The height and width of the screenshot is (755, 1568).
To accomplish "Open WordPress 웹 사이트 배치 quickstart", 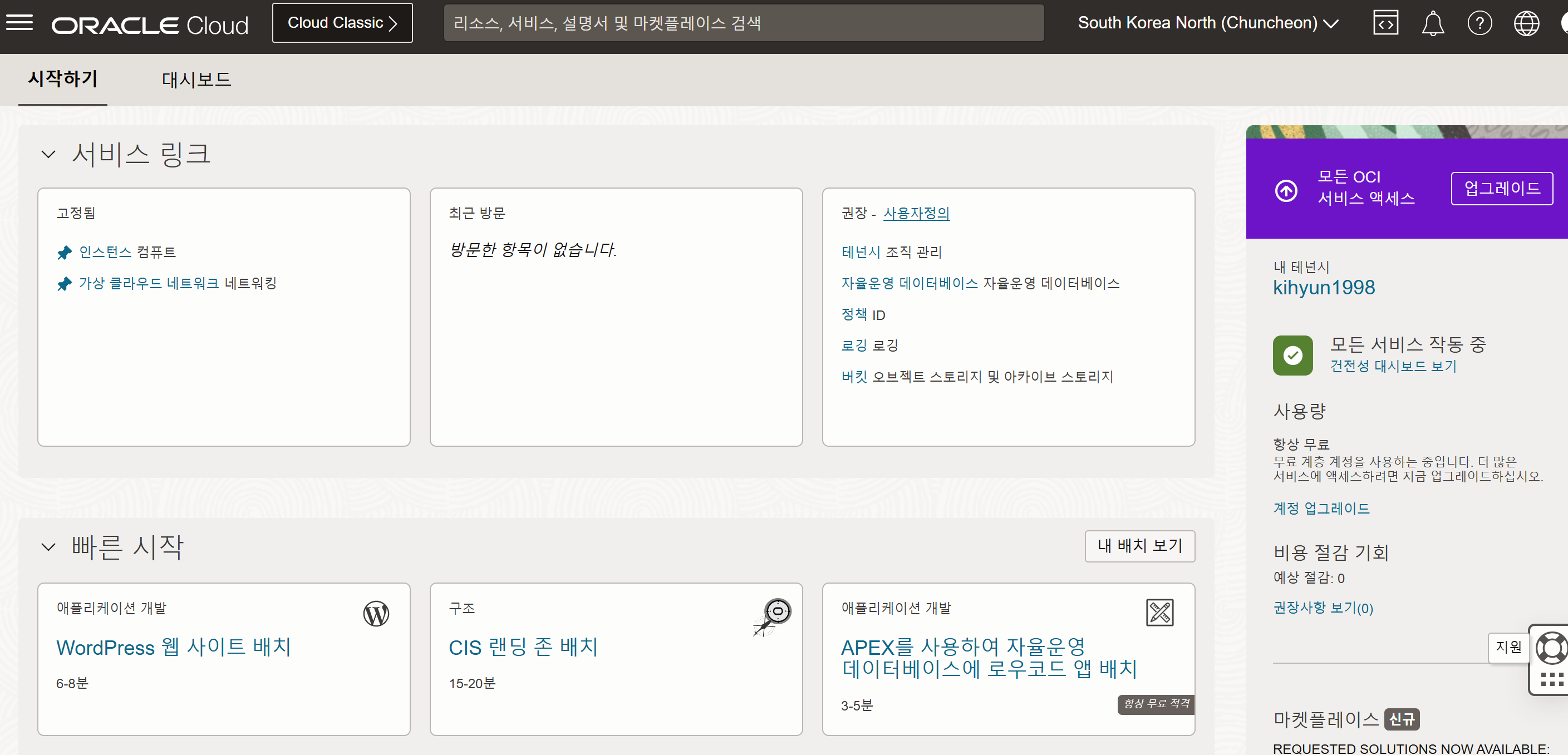I will click(x=174, y=647).
